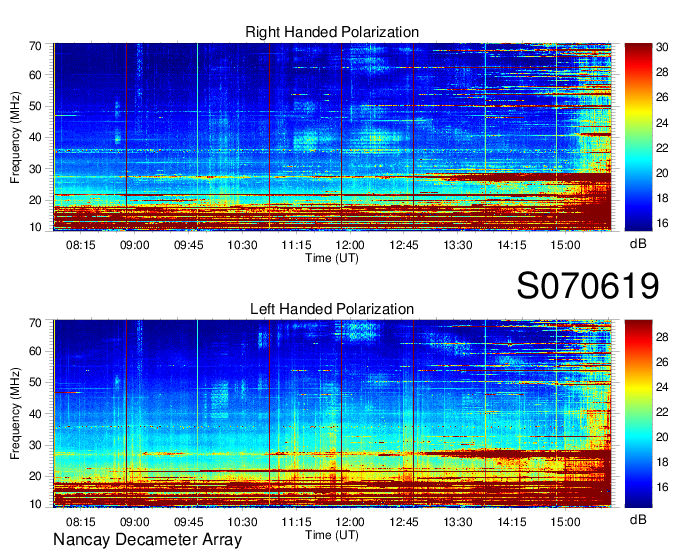This screenshot has width=680, height=552.
Task: Click the 26 value on the lower color bar
Action: pos(662,362)
